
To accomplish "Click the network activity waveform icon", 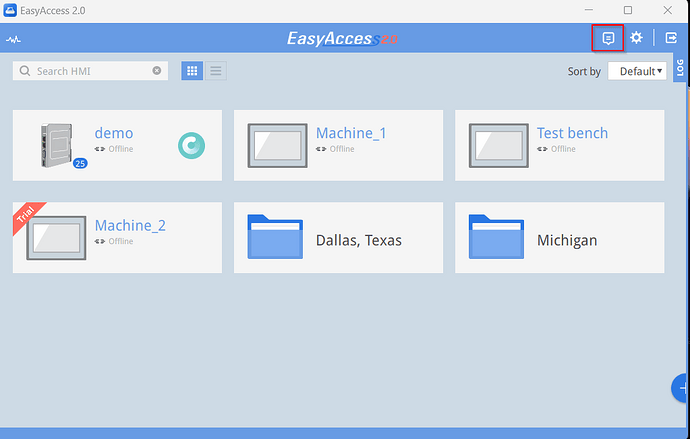I will click(x=14, y=40).
